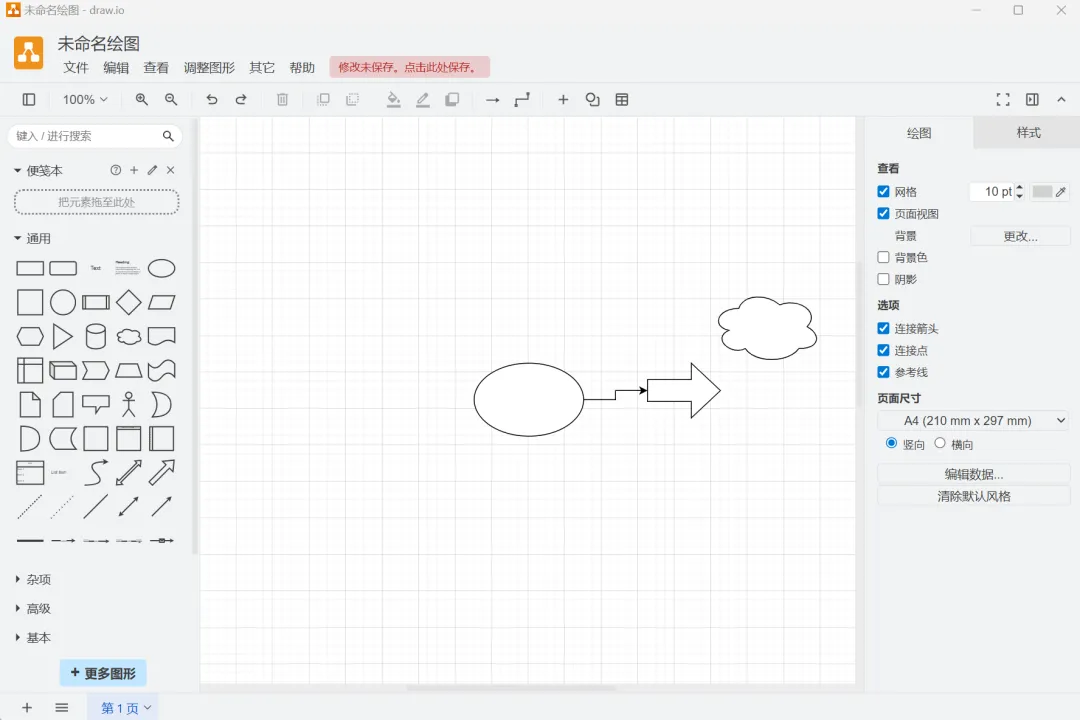Click the zoom in magnifier icon
Screen dimensions: 1080x720
(x=142, y=100)
